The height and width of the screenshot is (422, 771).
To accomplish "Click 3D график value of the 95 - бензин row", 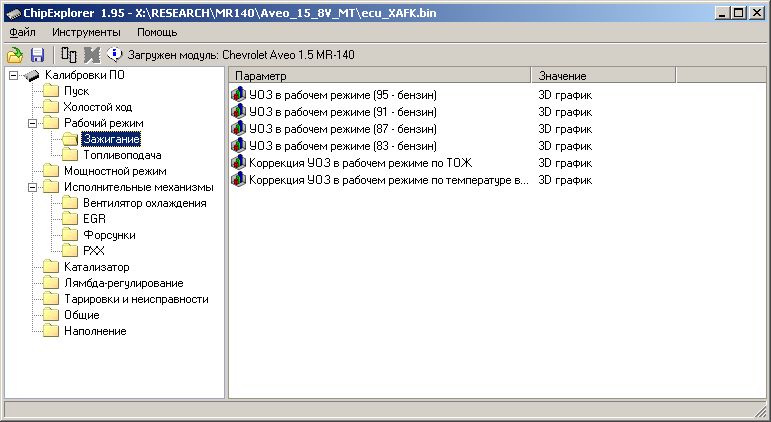I will 565,95.
